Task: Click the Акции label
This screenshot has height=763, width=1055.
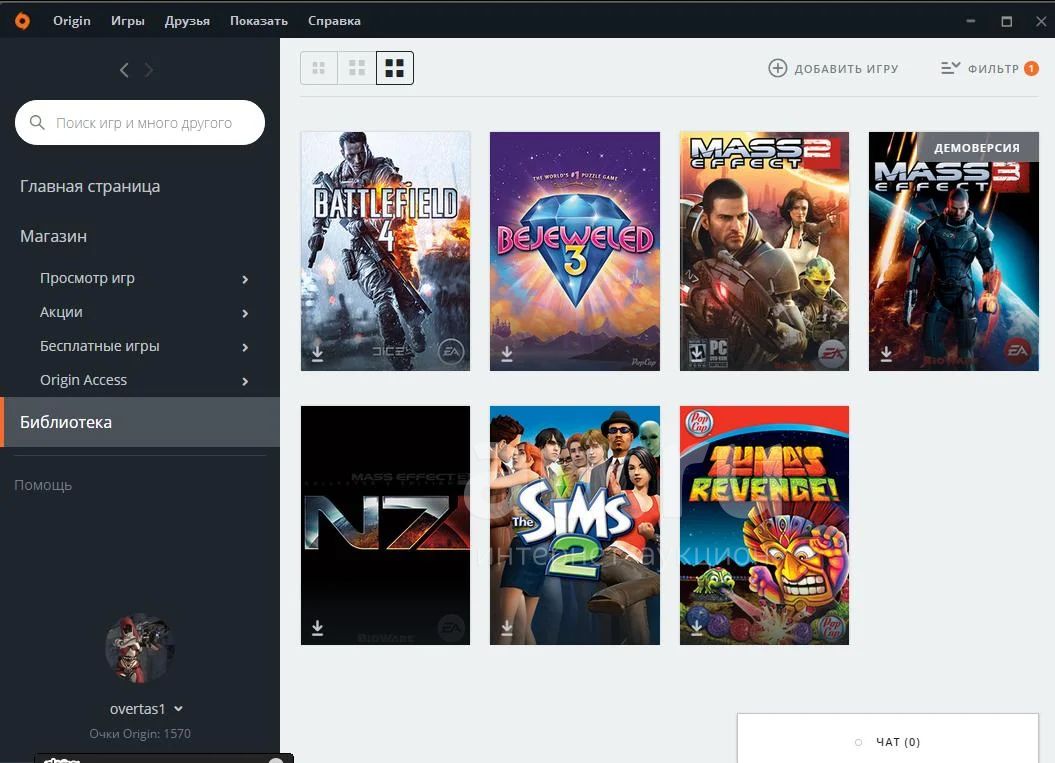Action: (61, 312)
